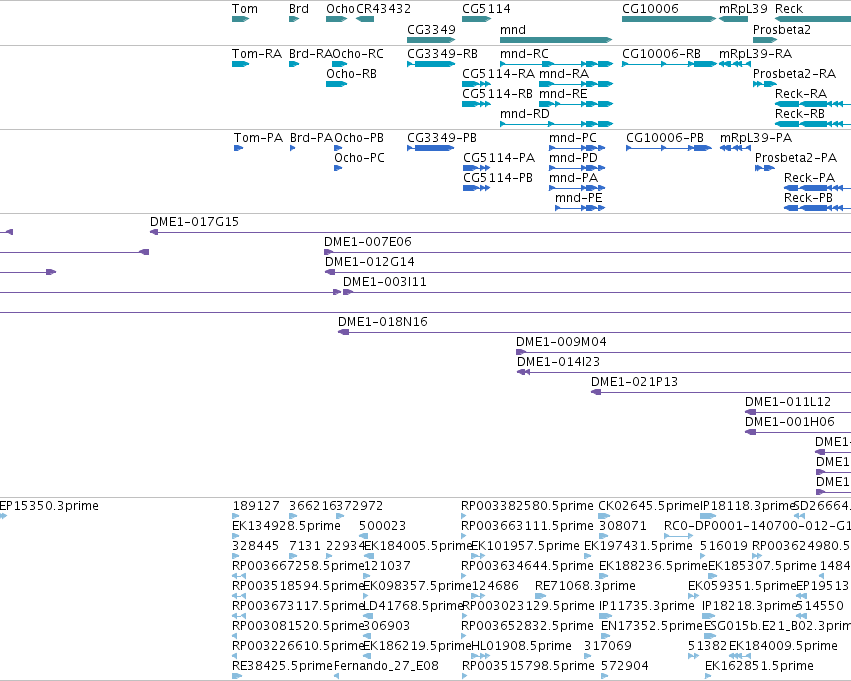Screen dimensions: 851x681
Task: Click CDS CG3349-PB
Action: point(431,148)
